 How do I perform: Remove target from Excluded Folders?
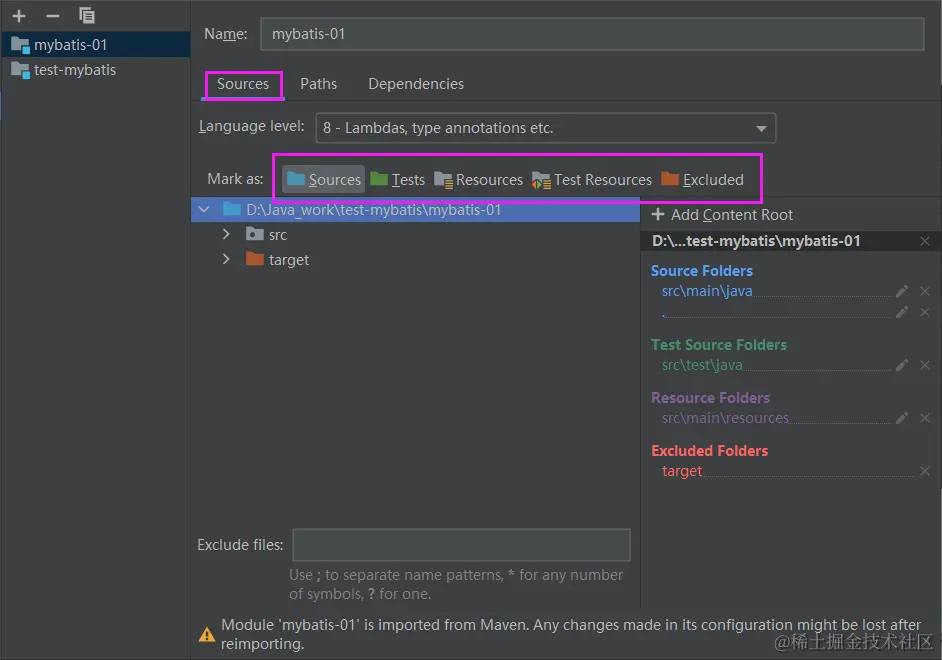(x=925, y=471)
